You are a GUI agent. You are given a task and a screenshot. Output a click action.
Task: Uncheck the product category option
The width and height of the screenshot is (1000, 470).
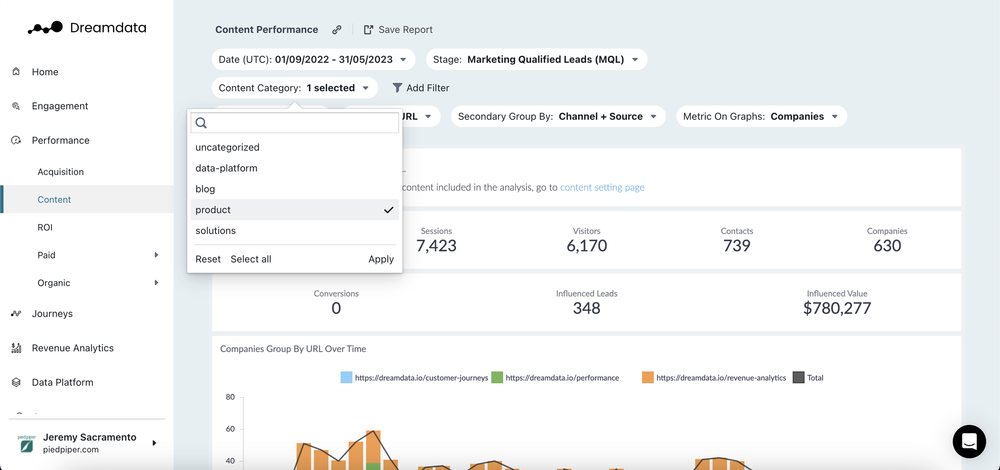295,210
